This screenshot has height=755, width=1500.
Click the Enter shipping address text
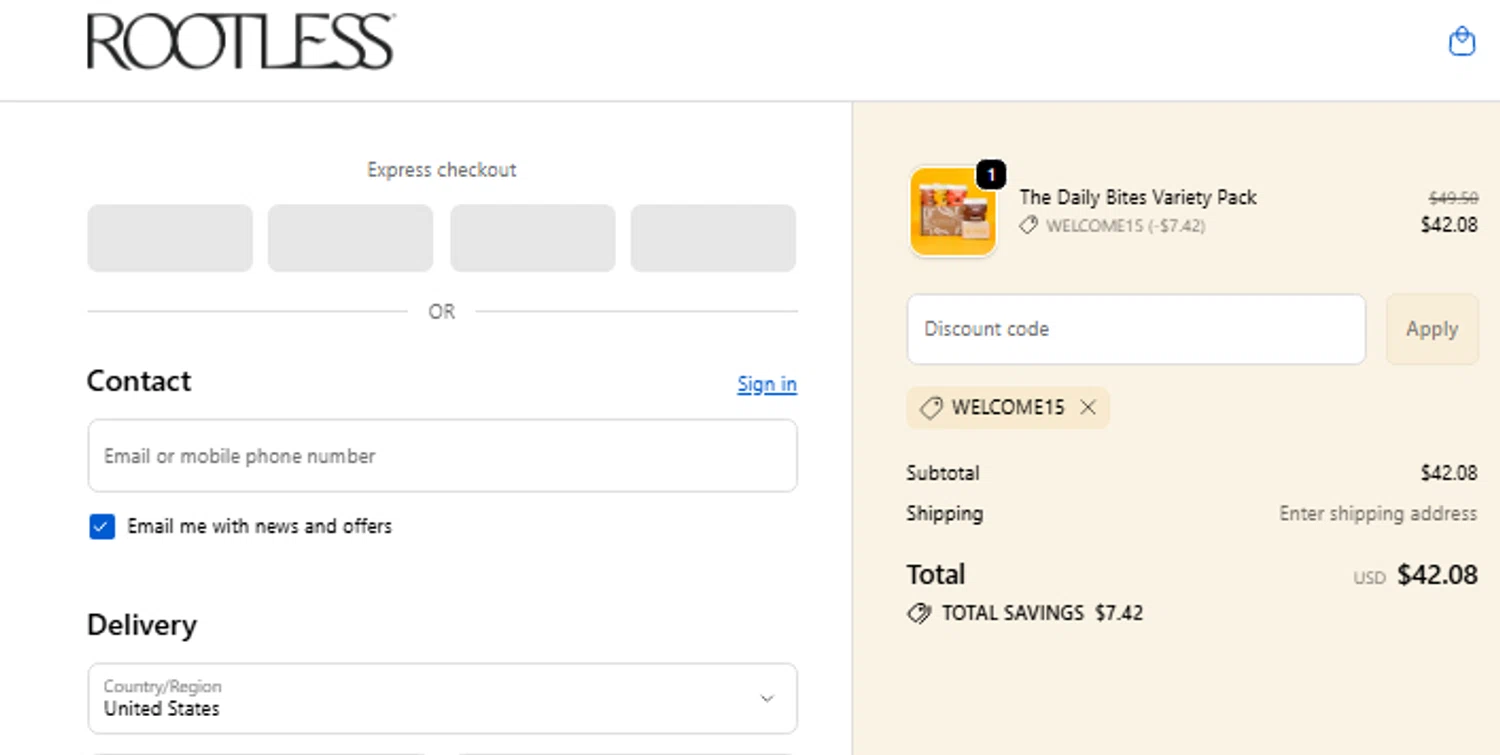1378,513
